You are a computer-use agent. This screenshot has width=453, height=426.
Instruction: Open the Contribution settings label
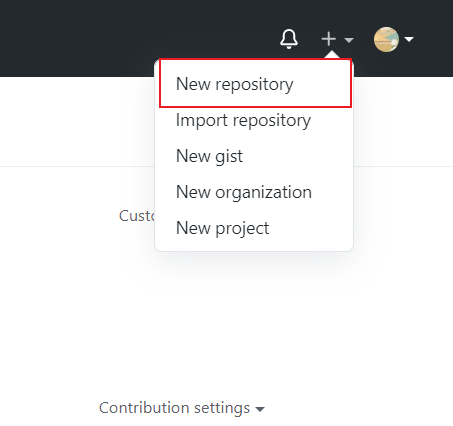click(x=174, y=408)
